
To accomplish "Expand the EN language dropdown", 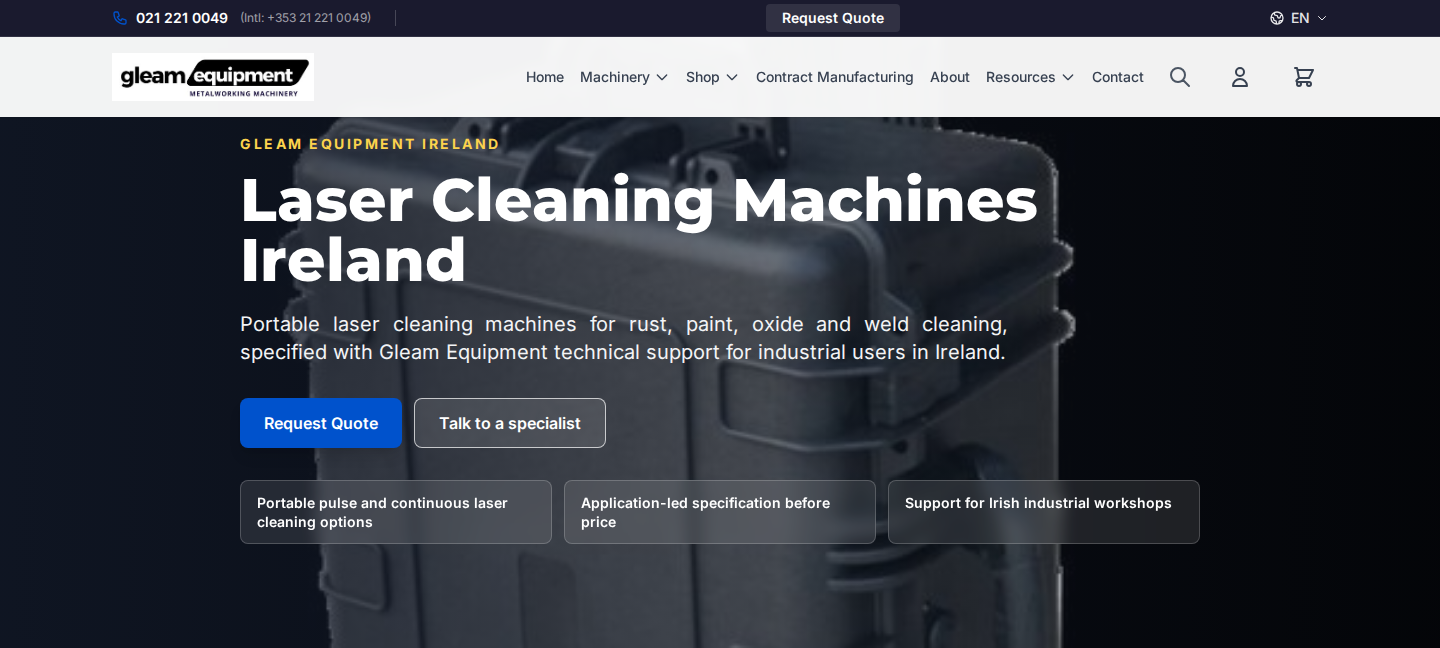I will click(x=1299, y=18).
